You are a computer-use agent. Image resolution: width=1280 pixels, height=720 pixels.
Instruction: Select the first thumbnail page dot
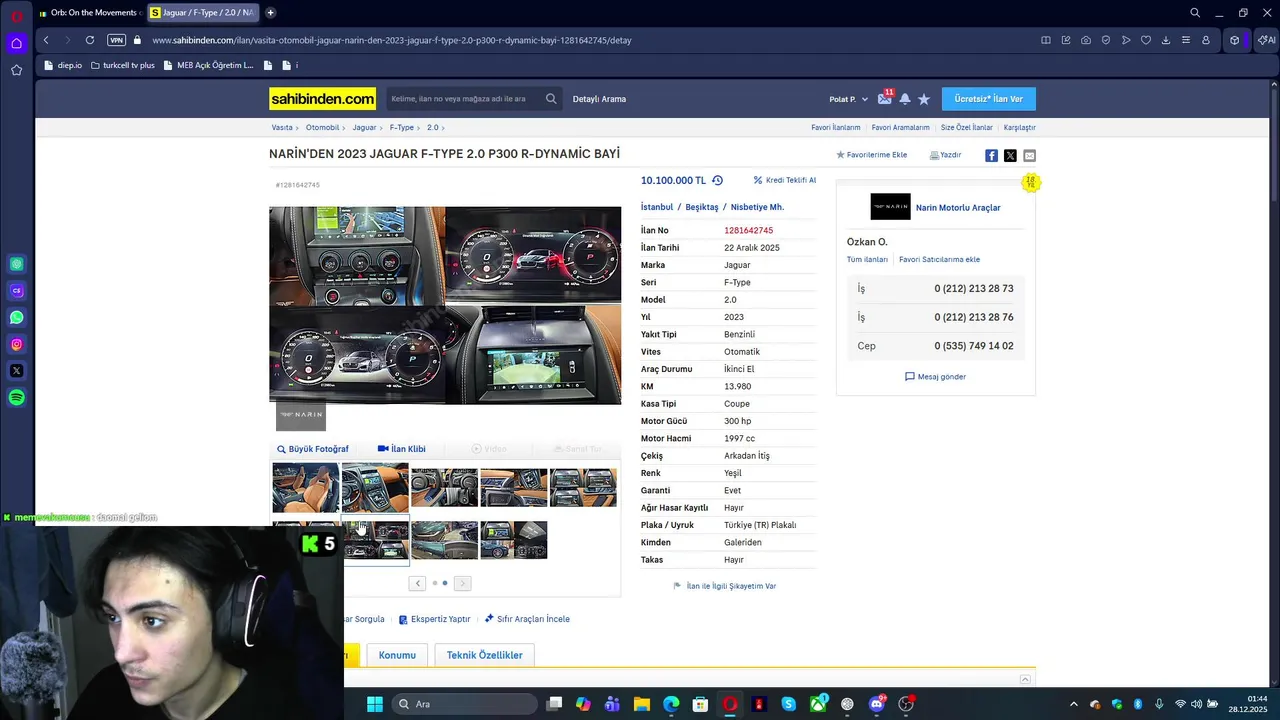click(434, 583)
